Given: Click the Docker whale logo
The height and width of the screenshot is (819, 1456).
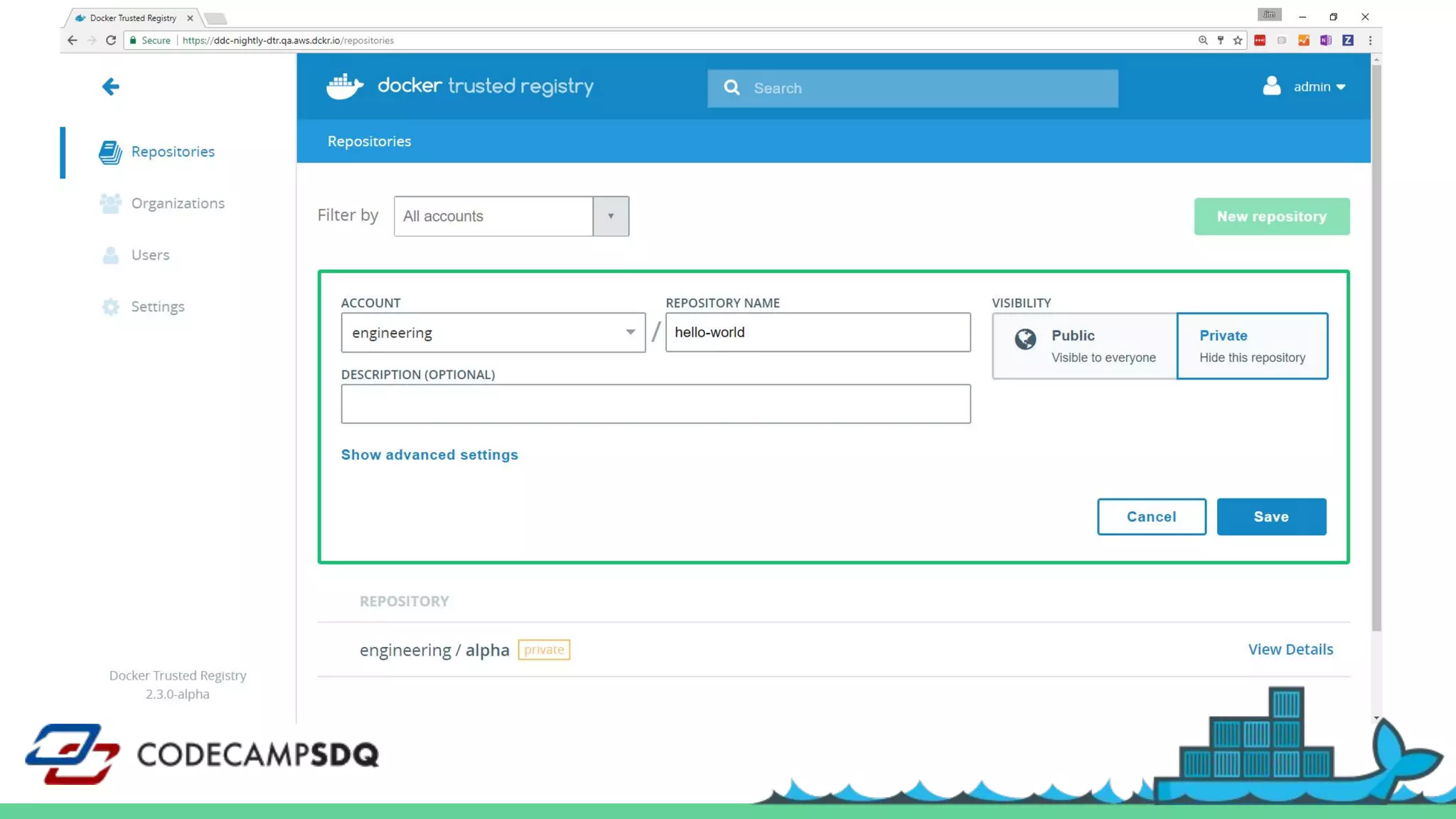Looking at the screenshot, I should (x=345, y=86).
